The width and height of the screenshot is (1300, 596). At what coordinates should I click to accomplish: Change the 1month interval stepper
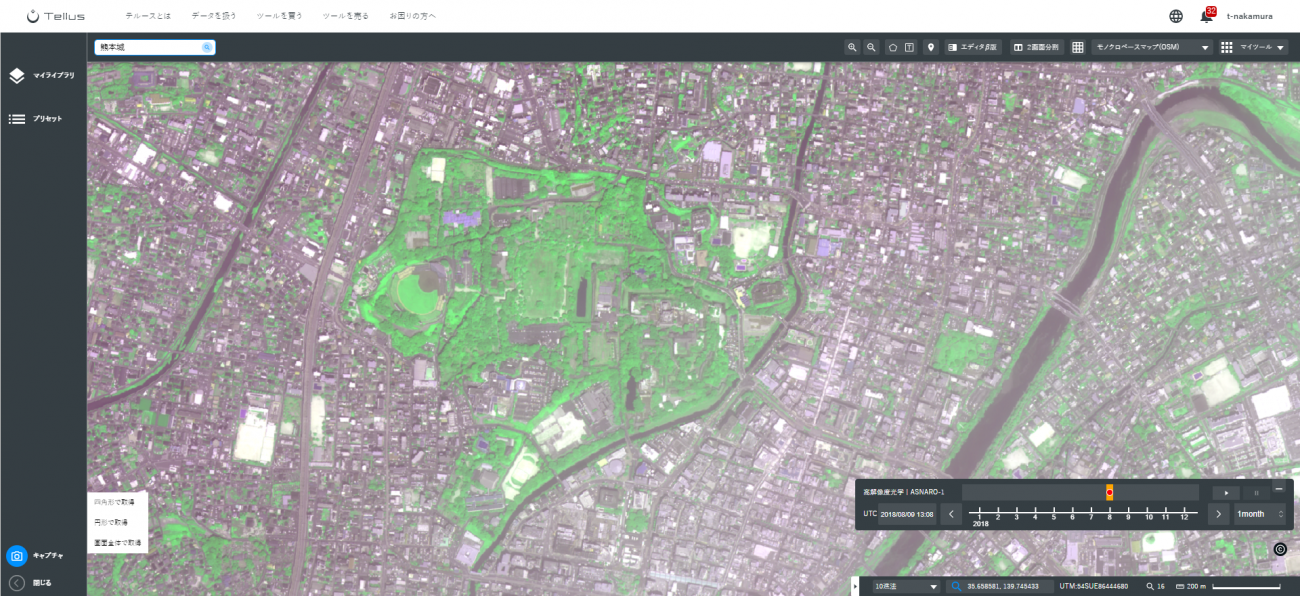click(1259, 514)
